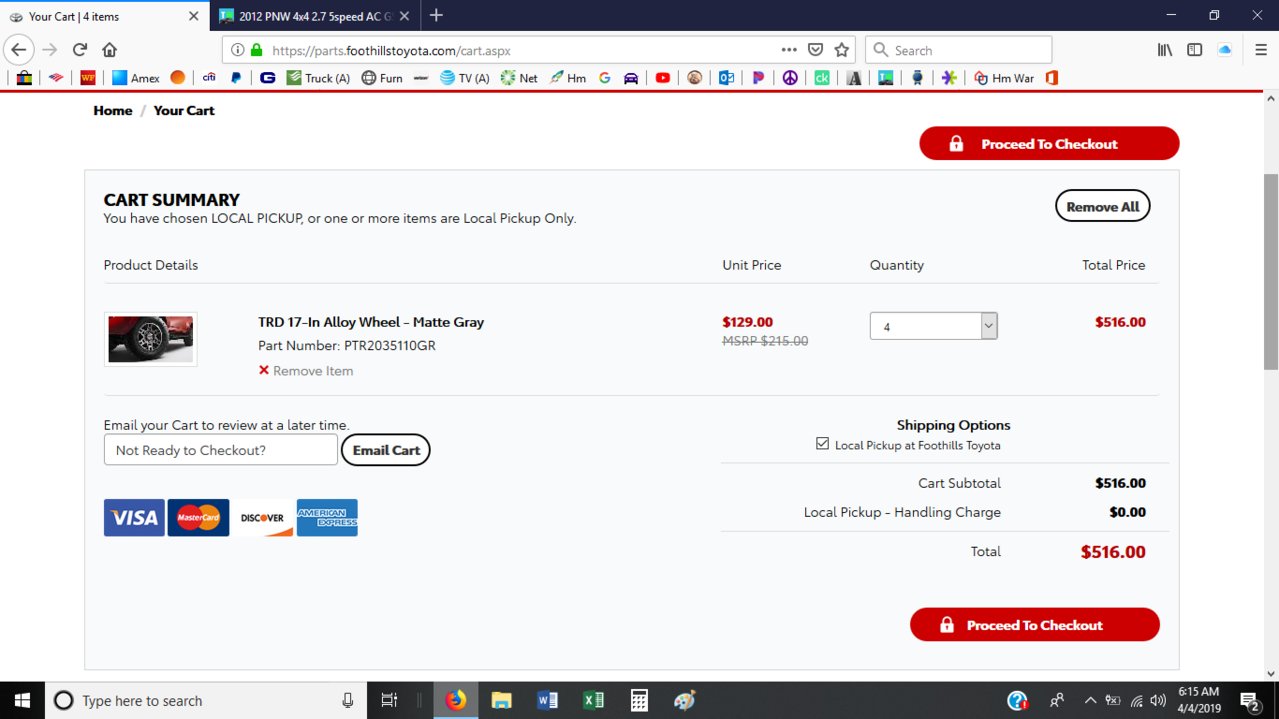This screenshot has height=719, width=1279.
Task: Switch to the 2012 PNW 4x4 tab
Action: 315,16
